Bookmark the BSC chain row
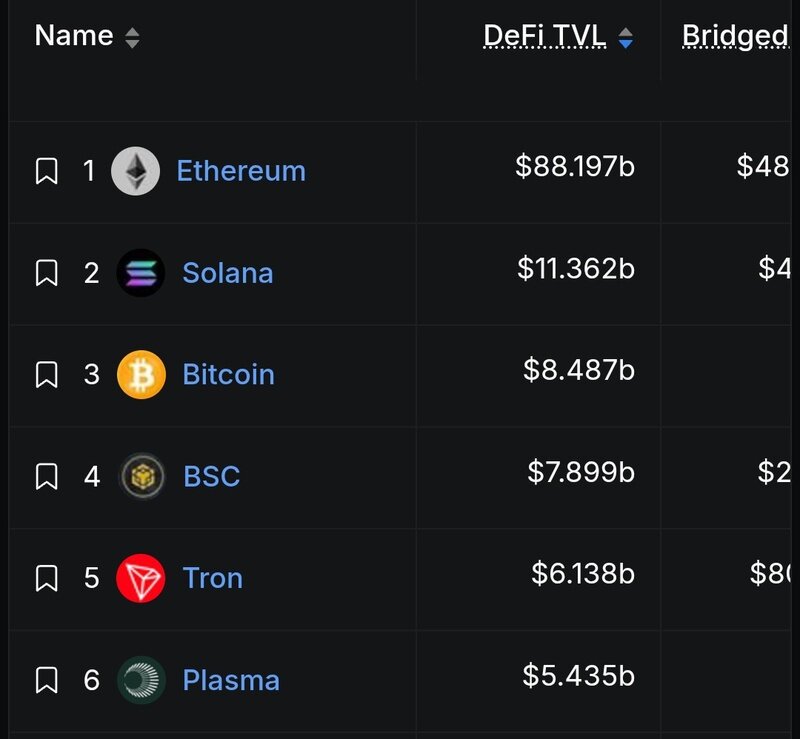The width and height of the screenshot is (800, 739). pyautogui.click(x=46, y=476)
